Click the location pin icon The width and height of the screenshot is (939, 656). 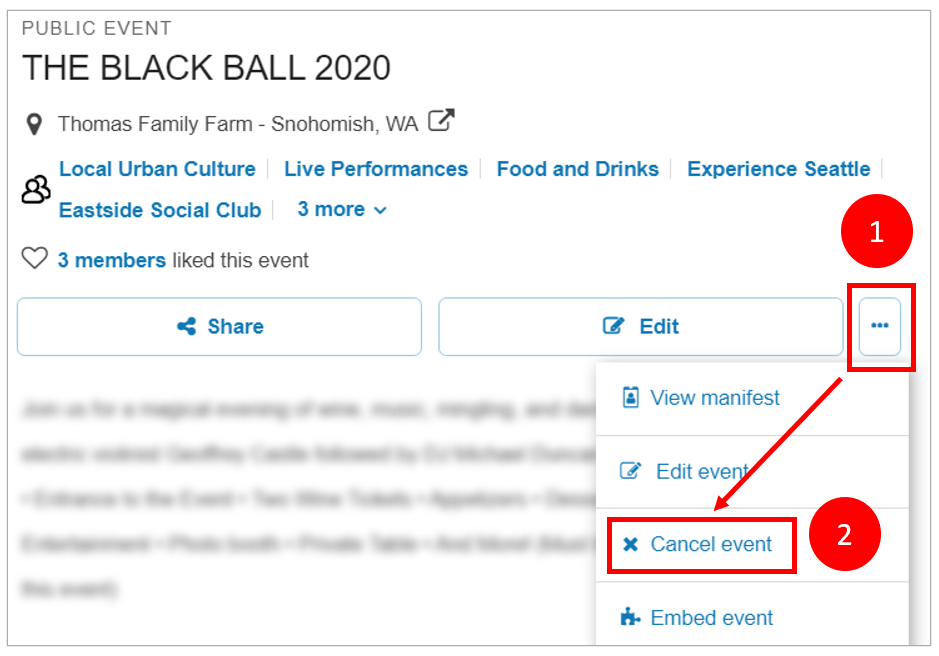point(35,125)
